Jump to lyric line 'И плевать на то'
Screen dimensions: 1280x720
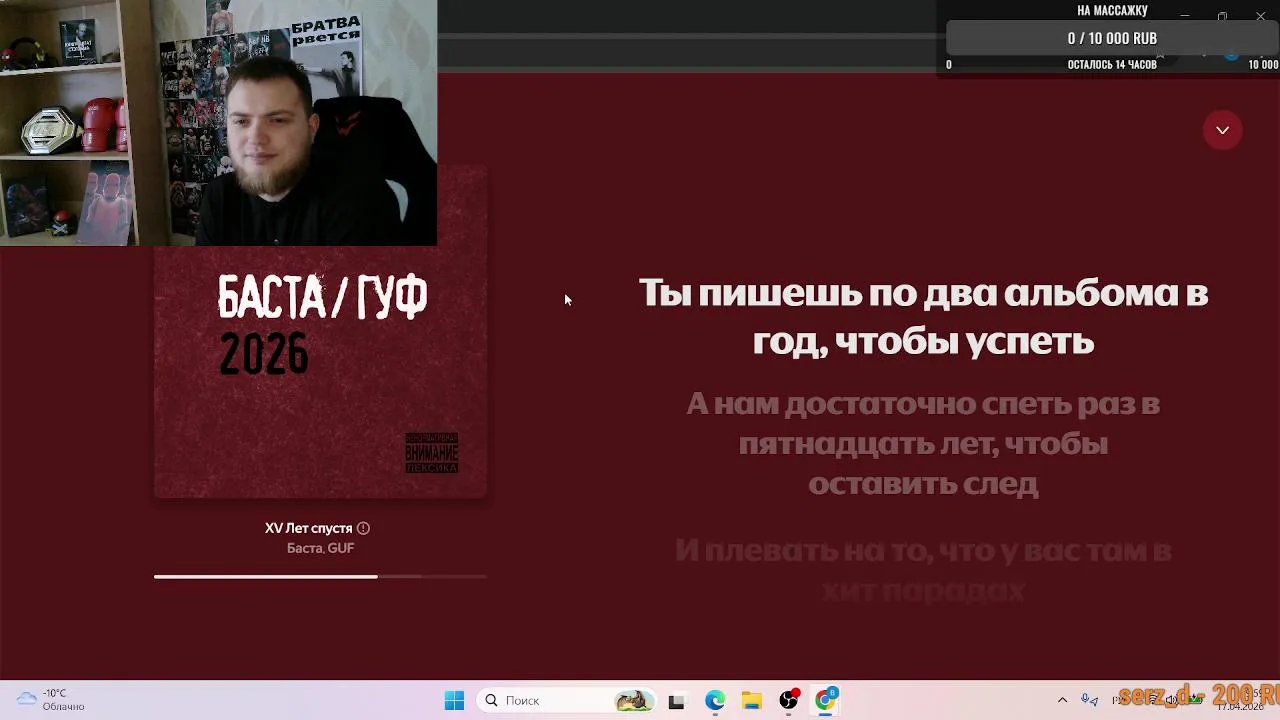[923, 570]
